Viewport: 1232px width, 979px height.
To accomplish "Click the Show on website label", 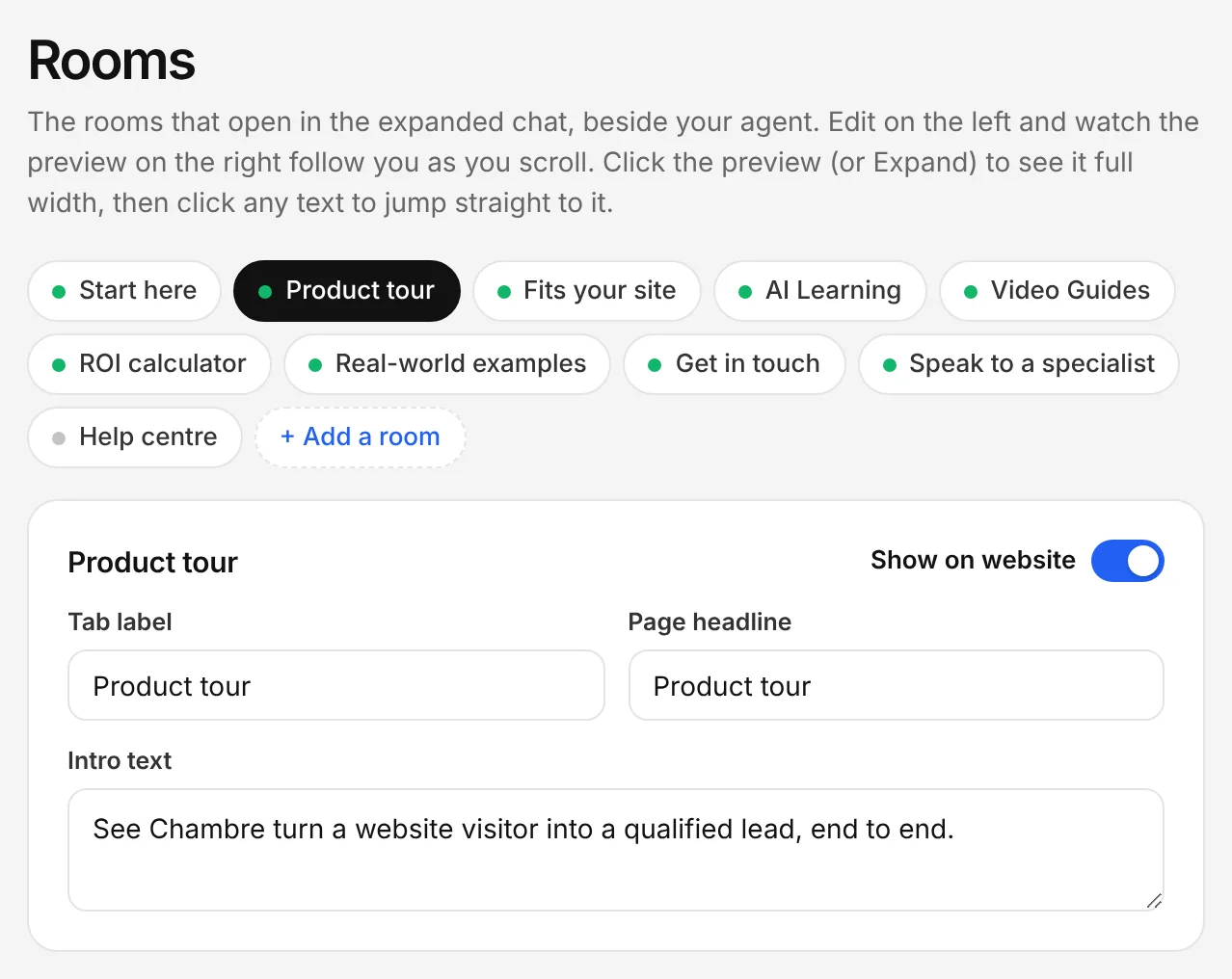I will click(974, 561).
